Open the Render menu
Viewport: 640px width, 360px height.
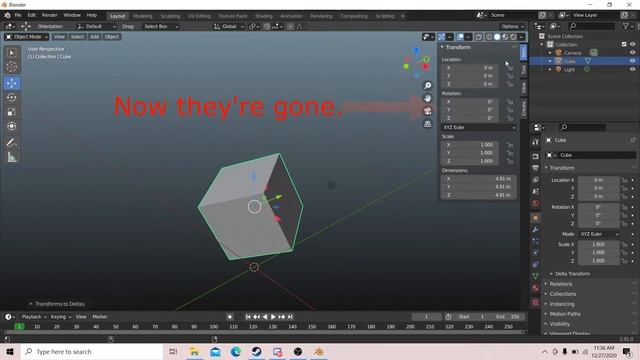tap(49, 15)
